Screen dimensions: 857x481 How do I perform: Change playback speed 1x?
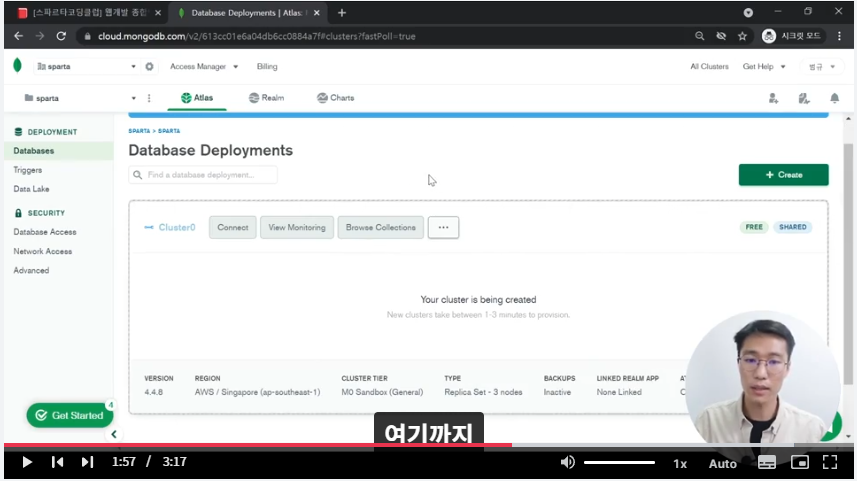tap(680, 464)
